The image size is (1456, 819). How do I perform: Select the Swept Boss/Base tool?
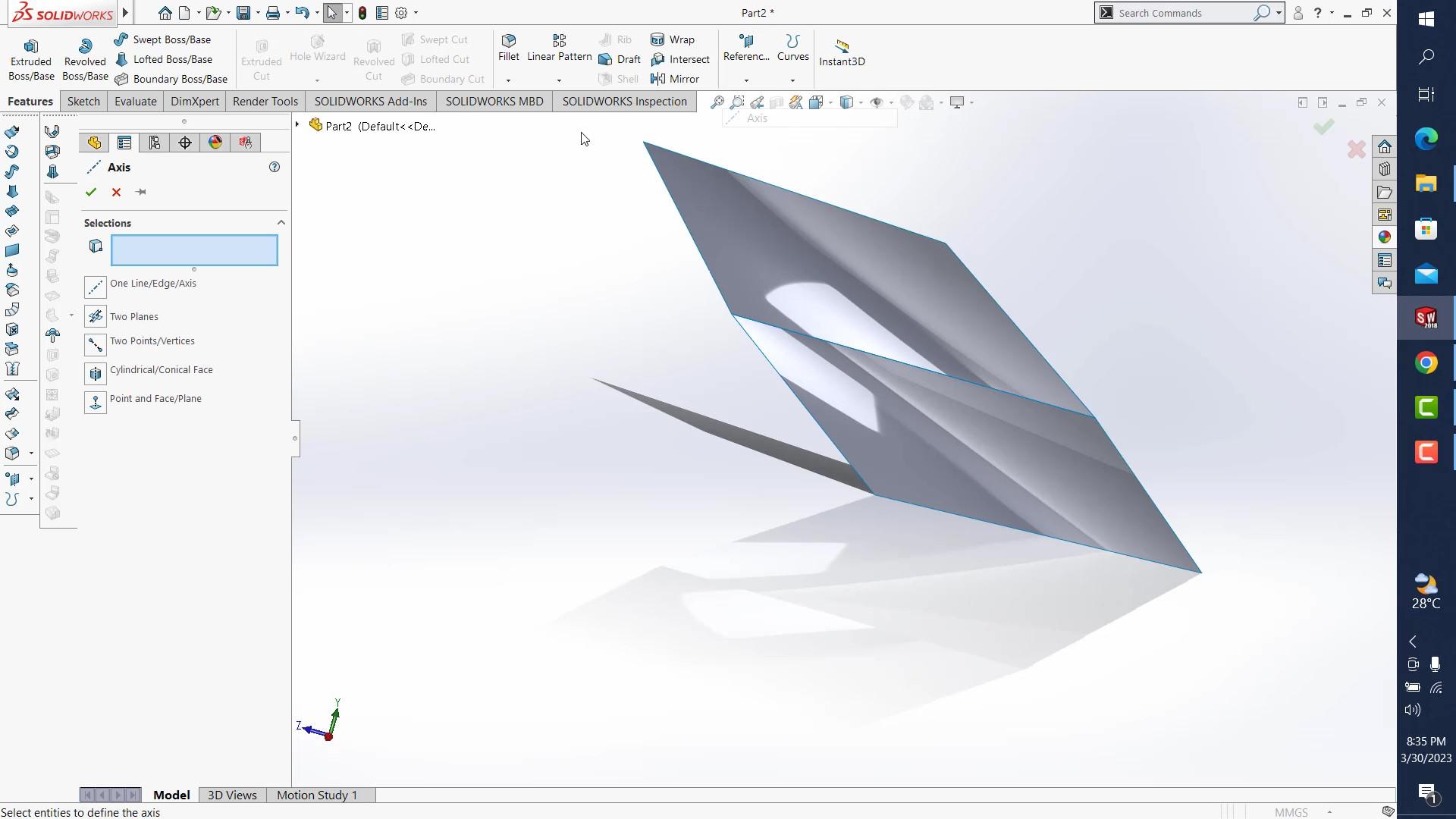pos(163,39)
